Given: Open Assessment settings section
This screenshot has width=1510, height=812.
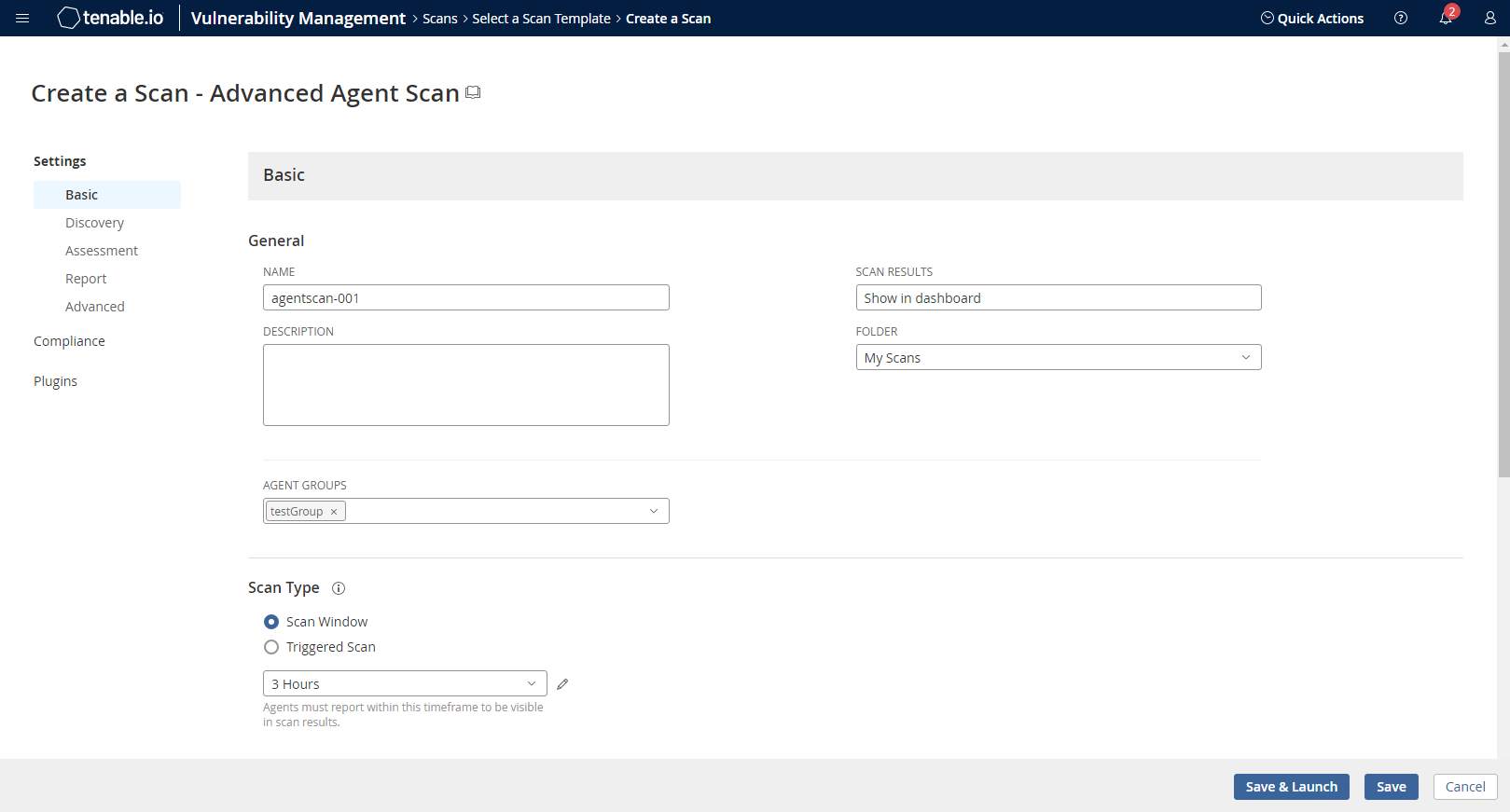Looking at the screenshot, I should (102, 251).
